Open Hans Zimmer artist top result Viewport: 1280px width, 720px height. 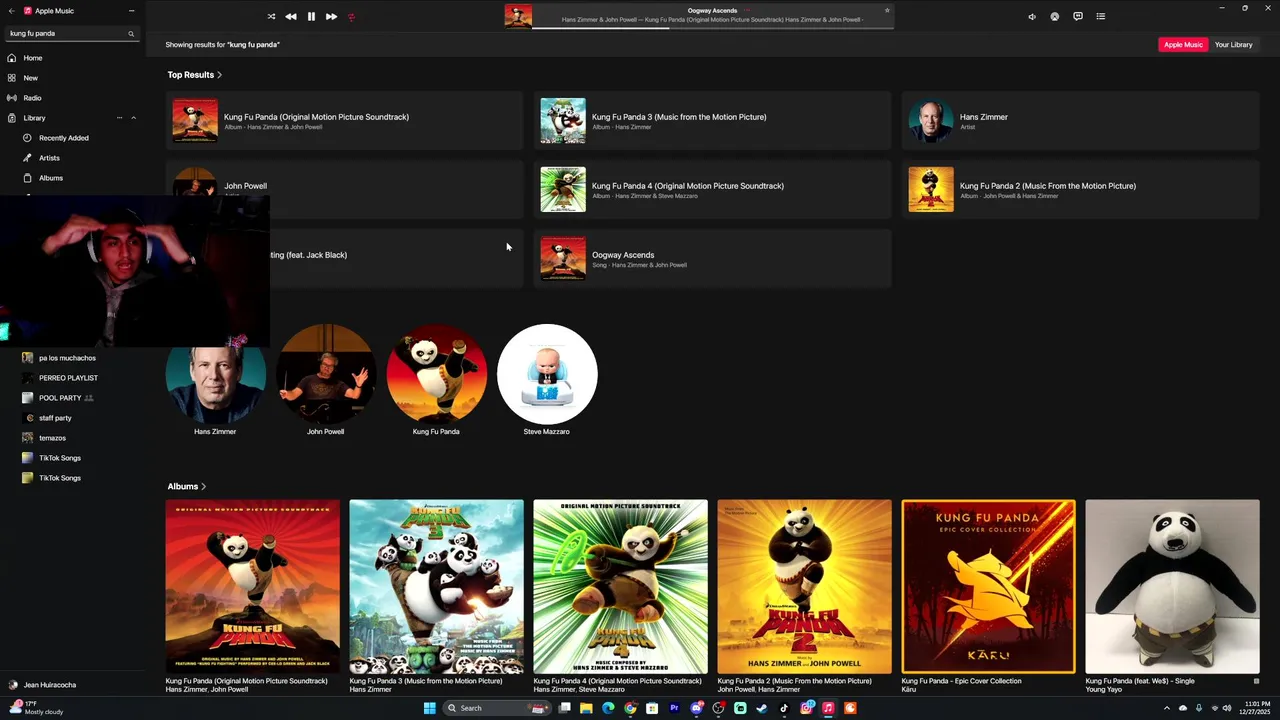point(1080,121)
